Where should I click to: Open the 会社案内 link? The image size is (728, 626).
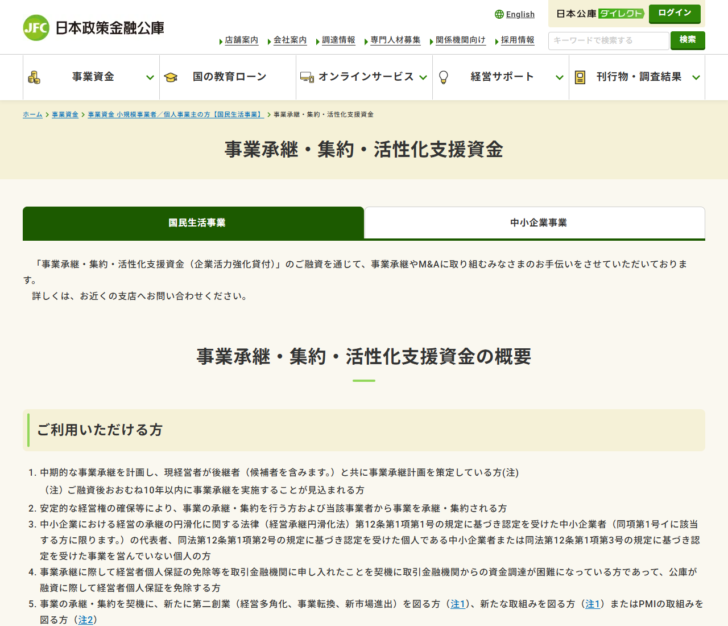pyautogui.click(x=290, y=40)
